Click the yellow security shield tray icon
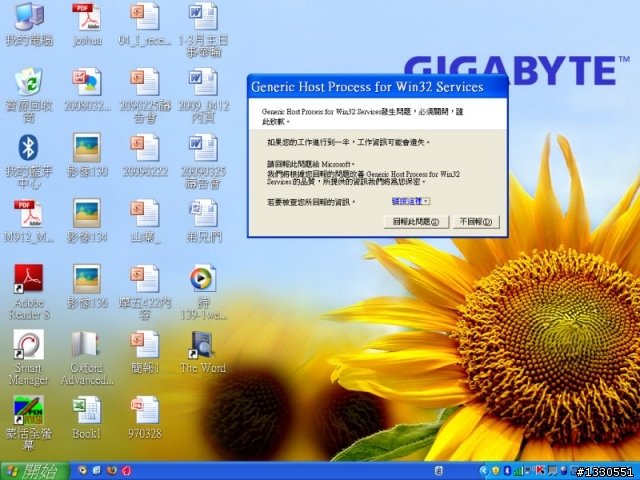Image resolution: width=640 pixels, height=480 pixels. coord(496,471)
